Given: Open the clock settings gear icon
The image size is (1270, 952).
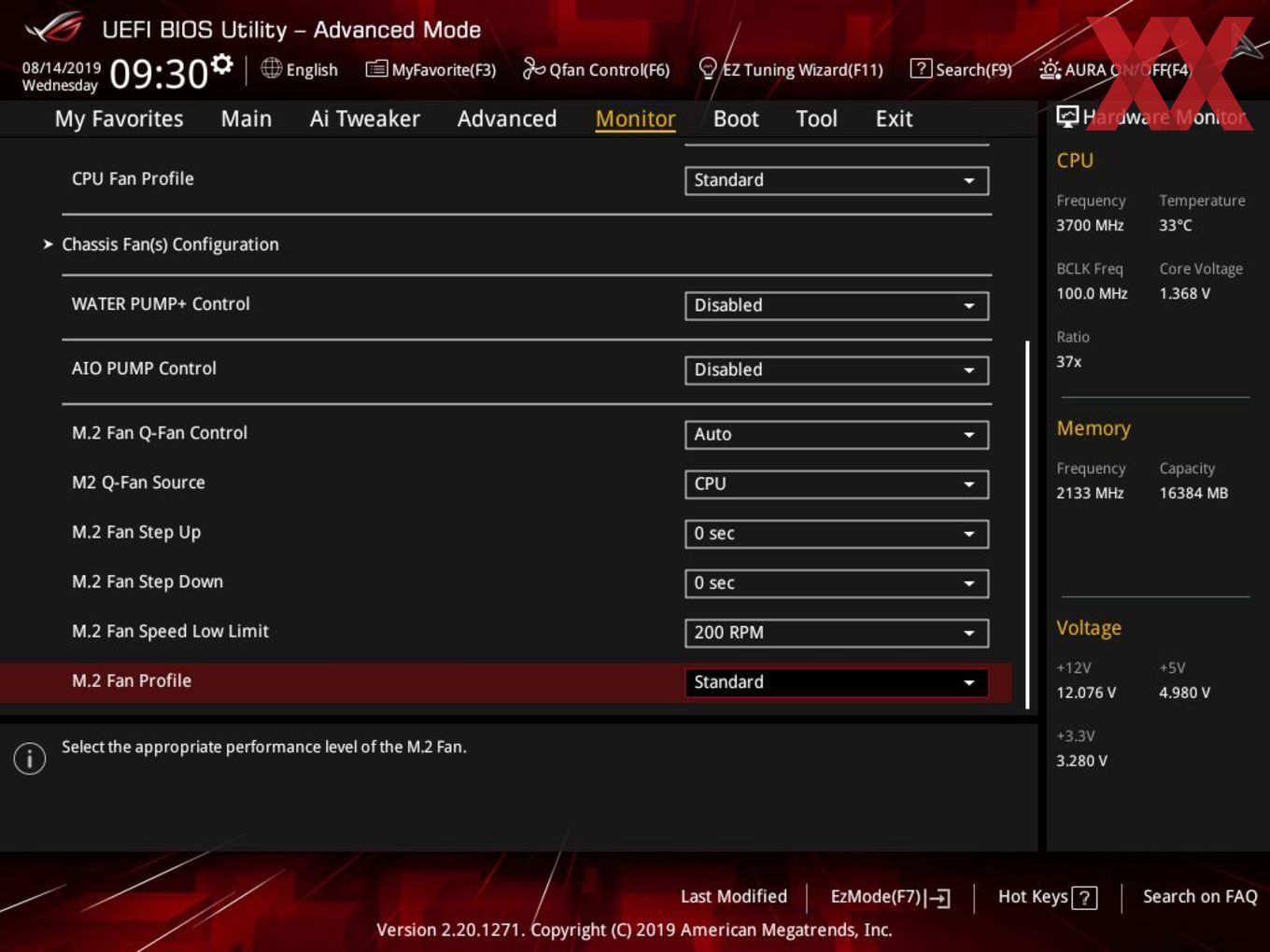Looking at the screenshot, I should coord(222,63).
